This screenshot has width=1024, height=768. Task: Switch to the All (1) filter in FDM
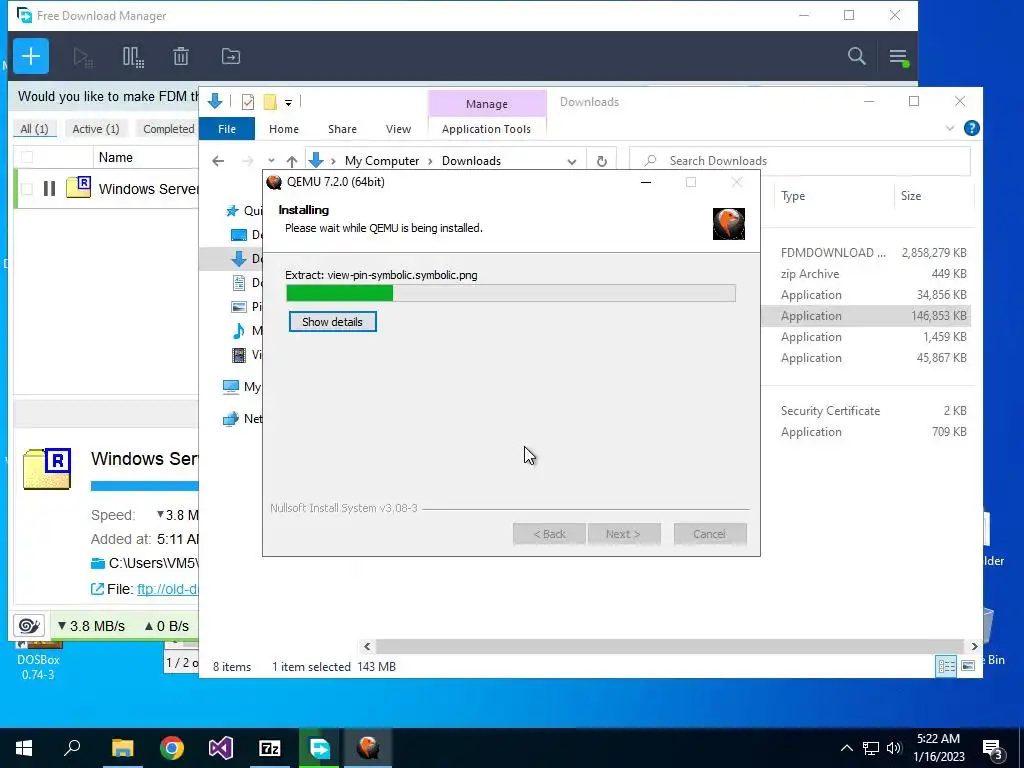click(x=35, y=129)
